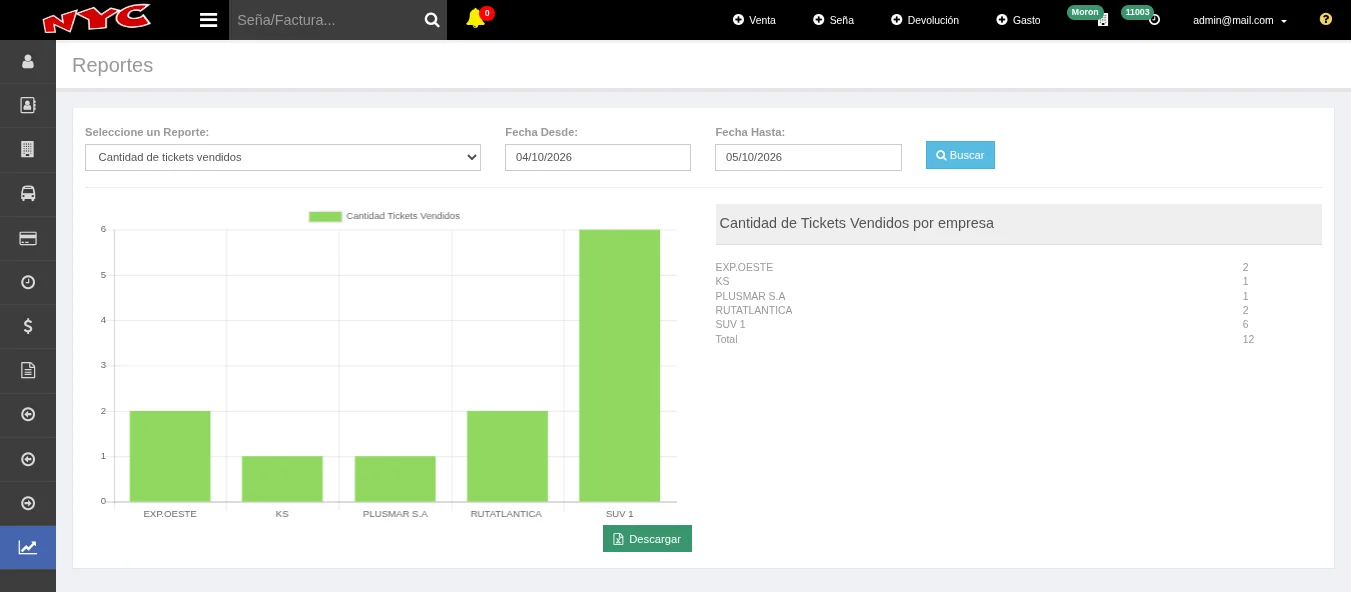Viewport: 1351px width, 592px height.
Task: Open the building sidebar icon
Action: pyautogui.click(x=28, y=149)
